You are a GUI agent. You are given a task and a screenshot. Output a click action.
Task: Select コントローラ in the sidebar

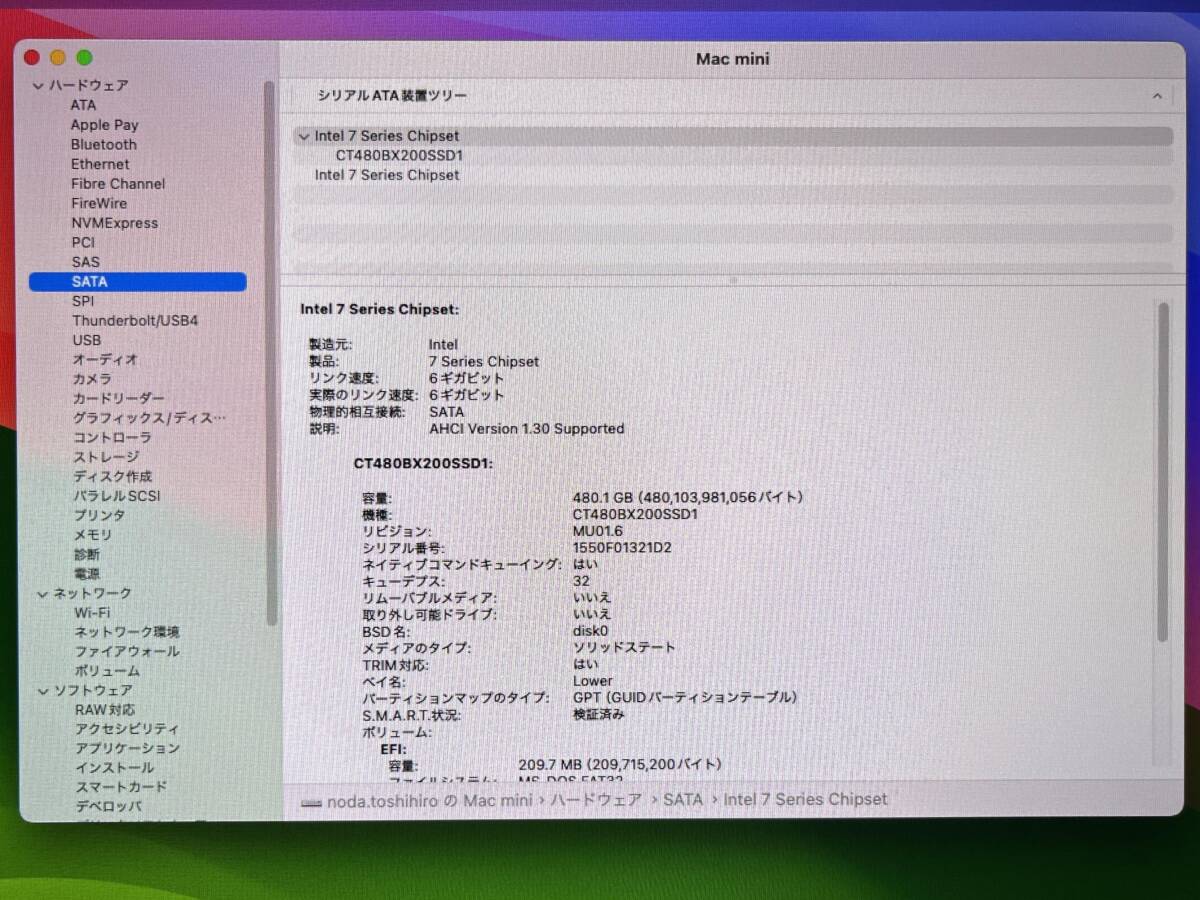pos(112,438)
